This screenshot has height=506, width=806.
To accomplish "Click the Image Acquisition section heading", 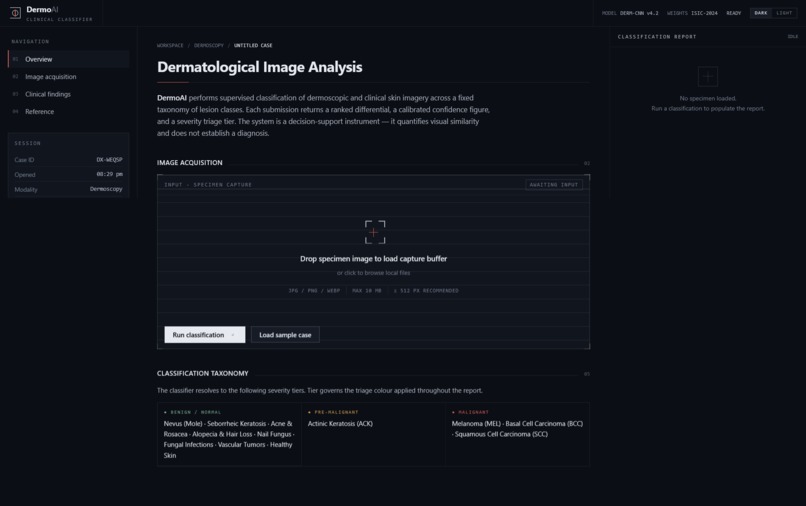I will coord(190,162).
